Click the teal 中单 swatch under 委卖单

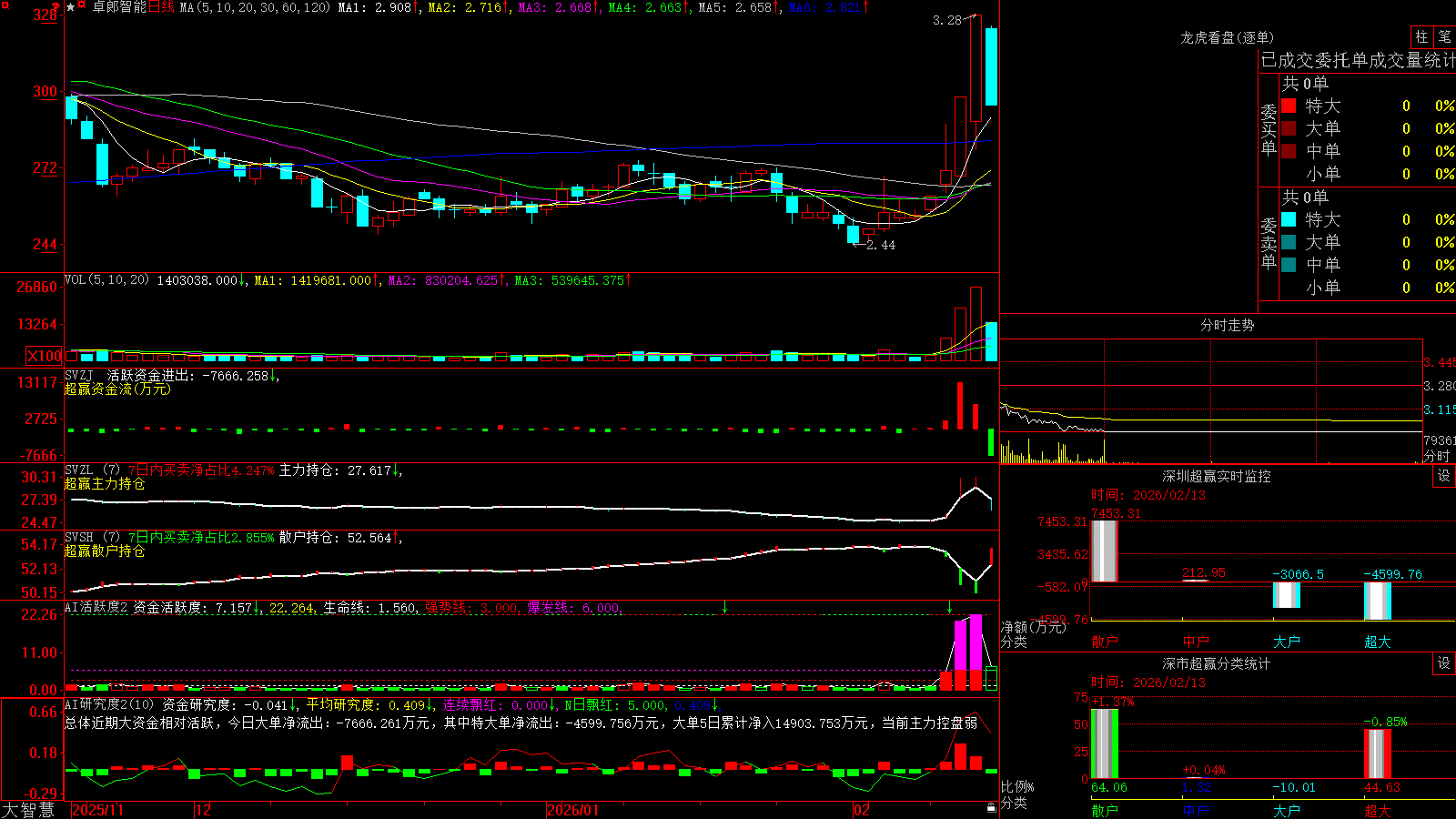(x=1289, y=265)
